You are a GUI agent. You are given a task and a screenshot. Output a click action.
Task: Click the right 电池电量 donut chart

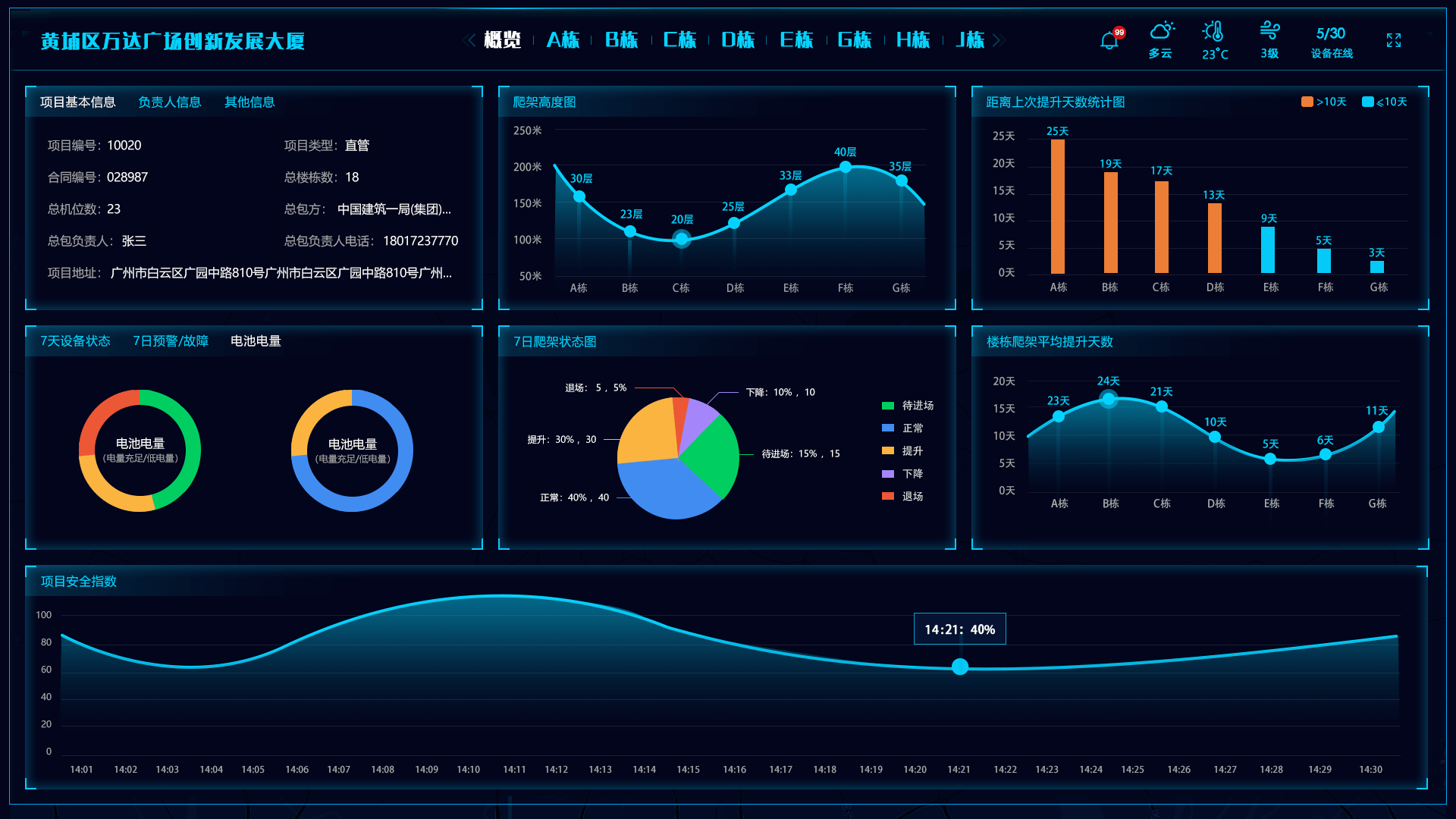(352, 451)
